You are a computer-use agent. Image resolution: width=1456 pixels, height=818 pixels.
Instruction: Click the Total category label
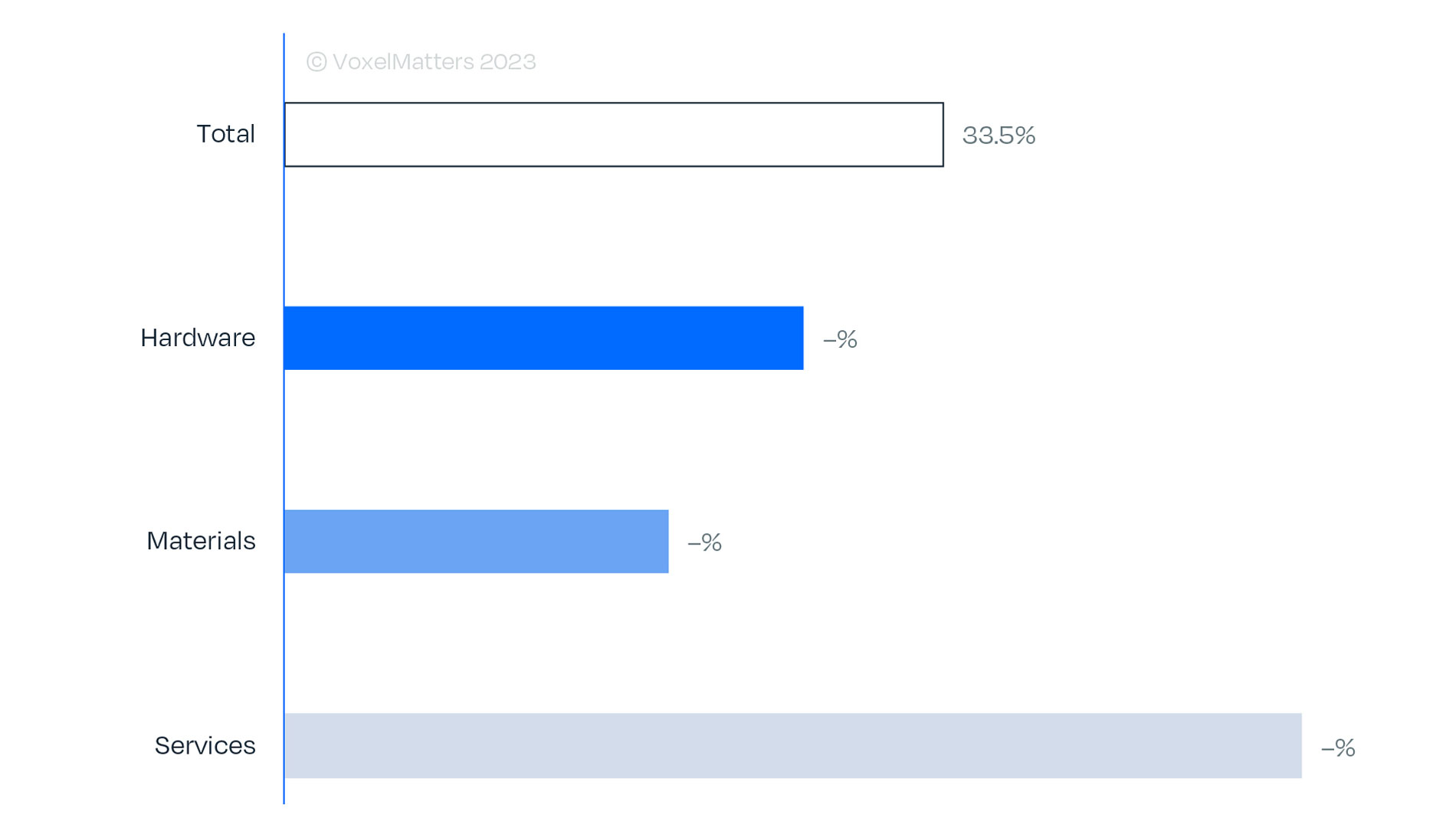click(225, 134)
